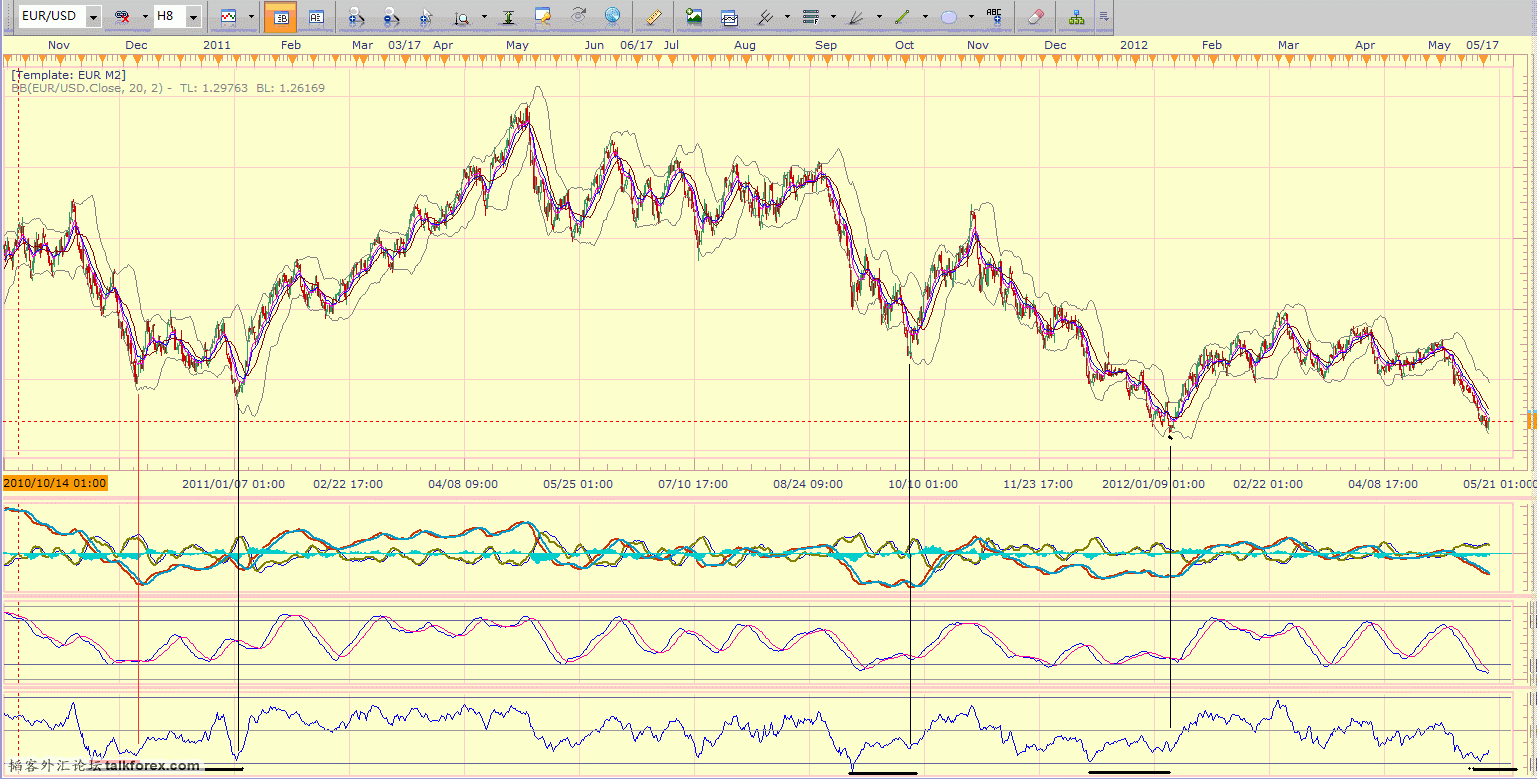Viewport: 1537px width, 779px height.
Task: Click the zoom in magnifier icon
Action: [355, 17]
